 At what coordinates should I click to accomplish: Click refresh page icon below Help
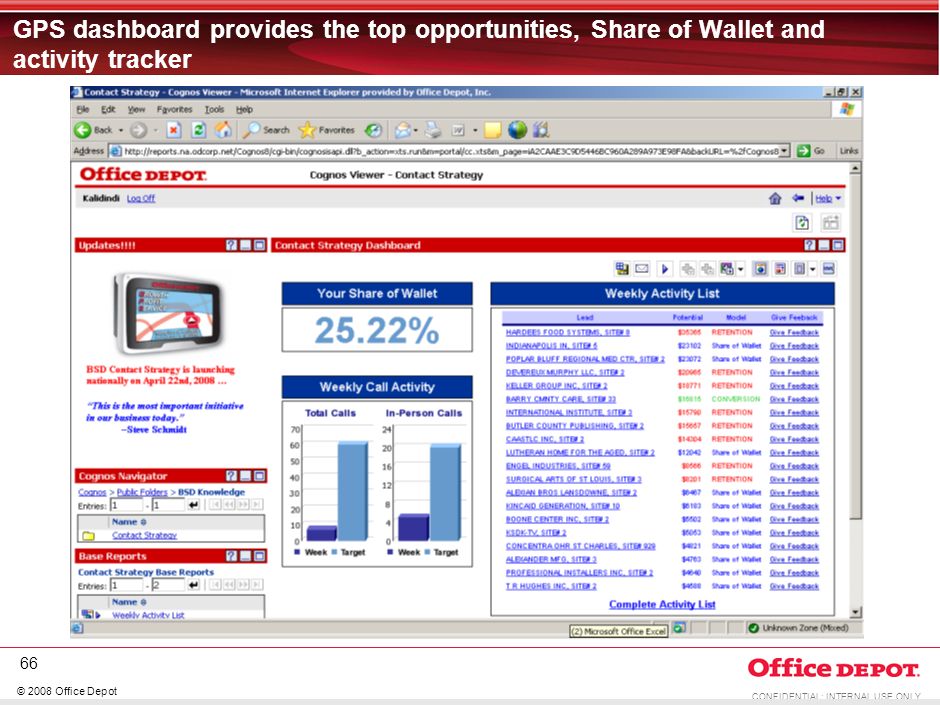(x=802, y=223)
